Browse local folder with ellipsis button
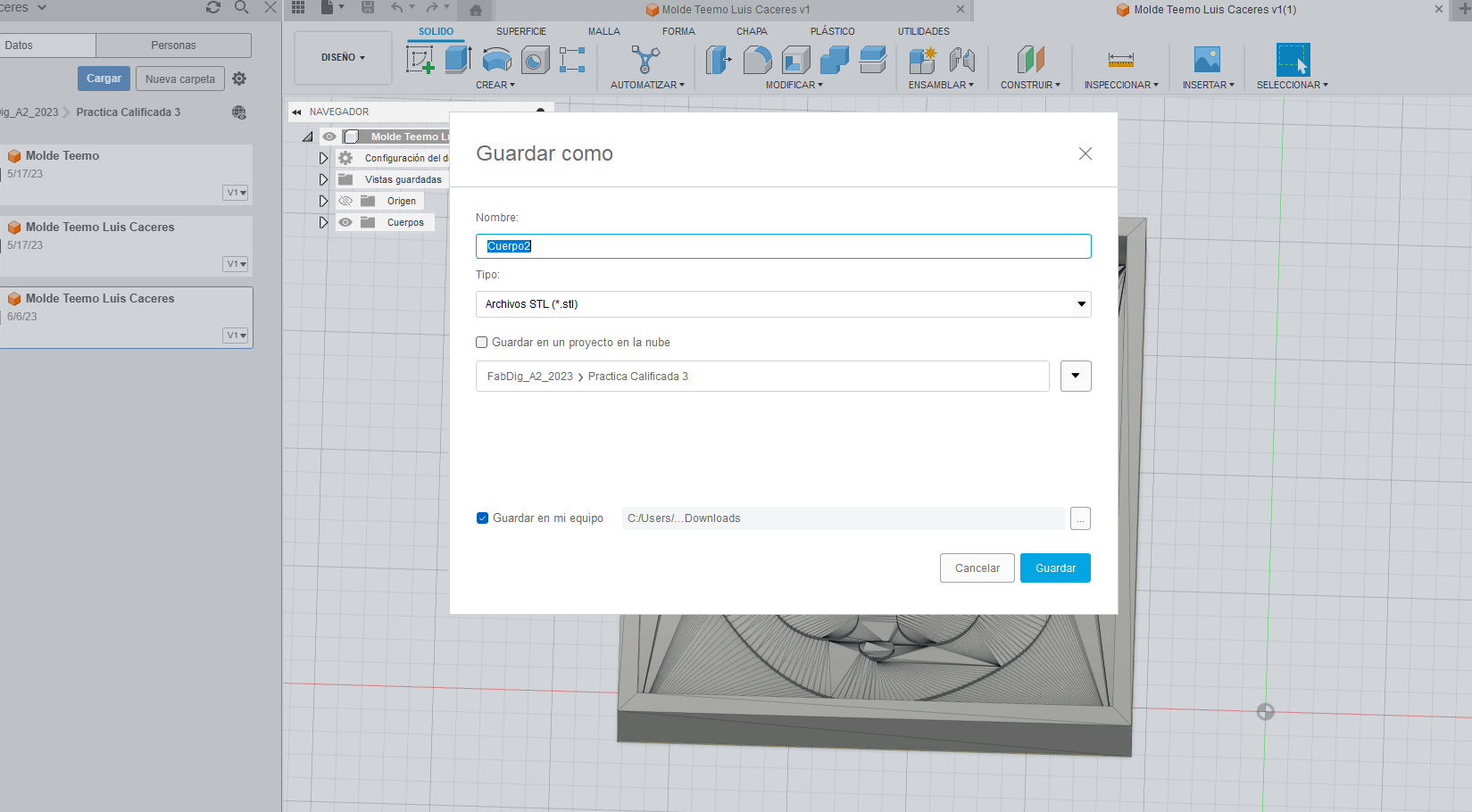Image resolution: width=1472 pixels, height=812 pixels. click(x=1080, y=518)
